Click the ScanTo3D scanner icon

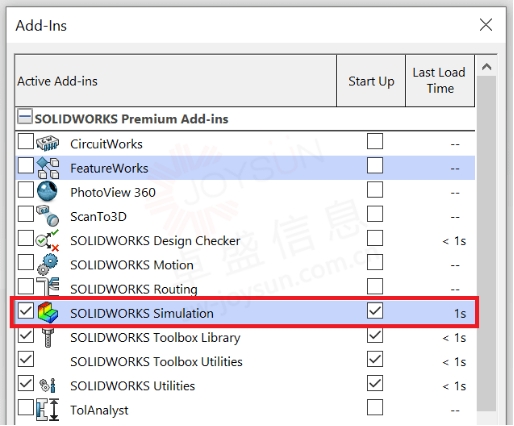pos(48,216)
